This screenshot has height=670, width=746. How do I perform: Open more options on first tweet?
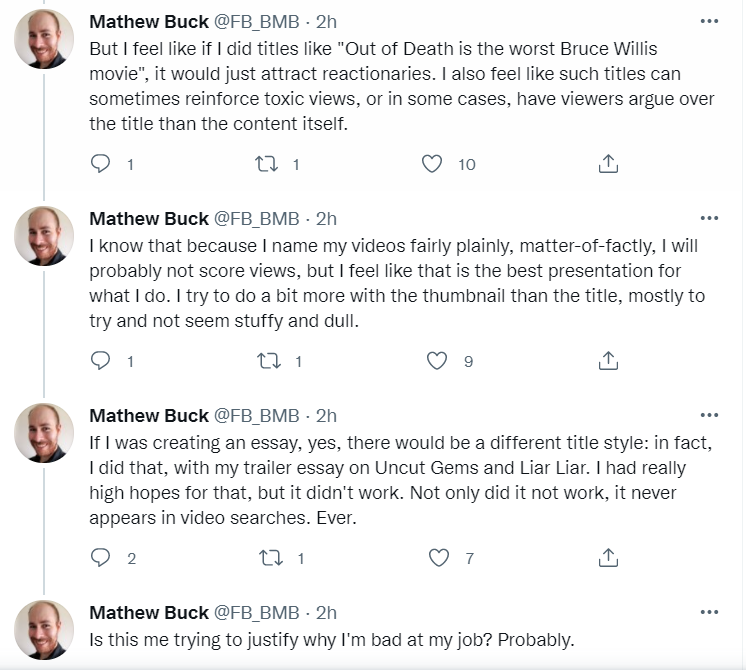pyautogui.click(x=709, y=21)
